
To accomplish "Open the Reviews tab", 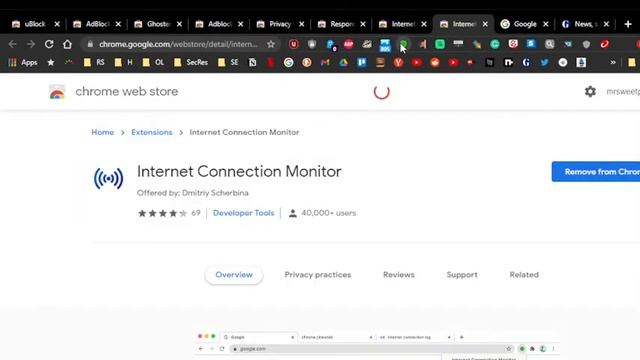I will [399, 275].
